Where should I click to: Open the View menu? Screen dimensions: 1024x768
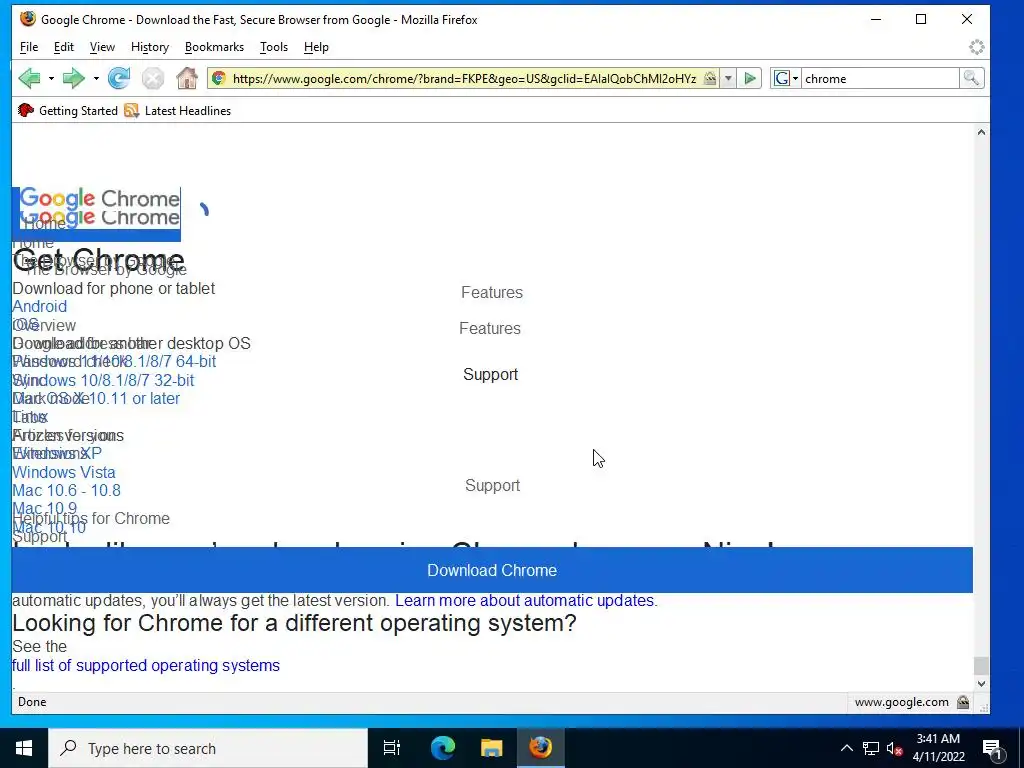point(102,47)
